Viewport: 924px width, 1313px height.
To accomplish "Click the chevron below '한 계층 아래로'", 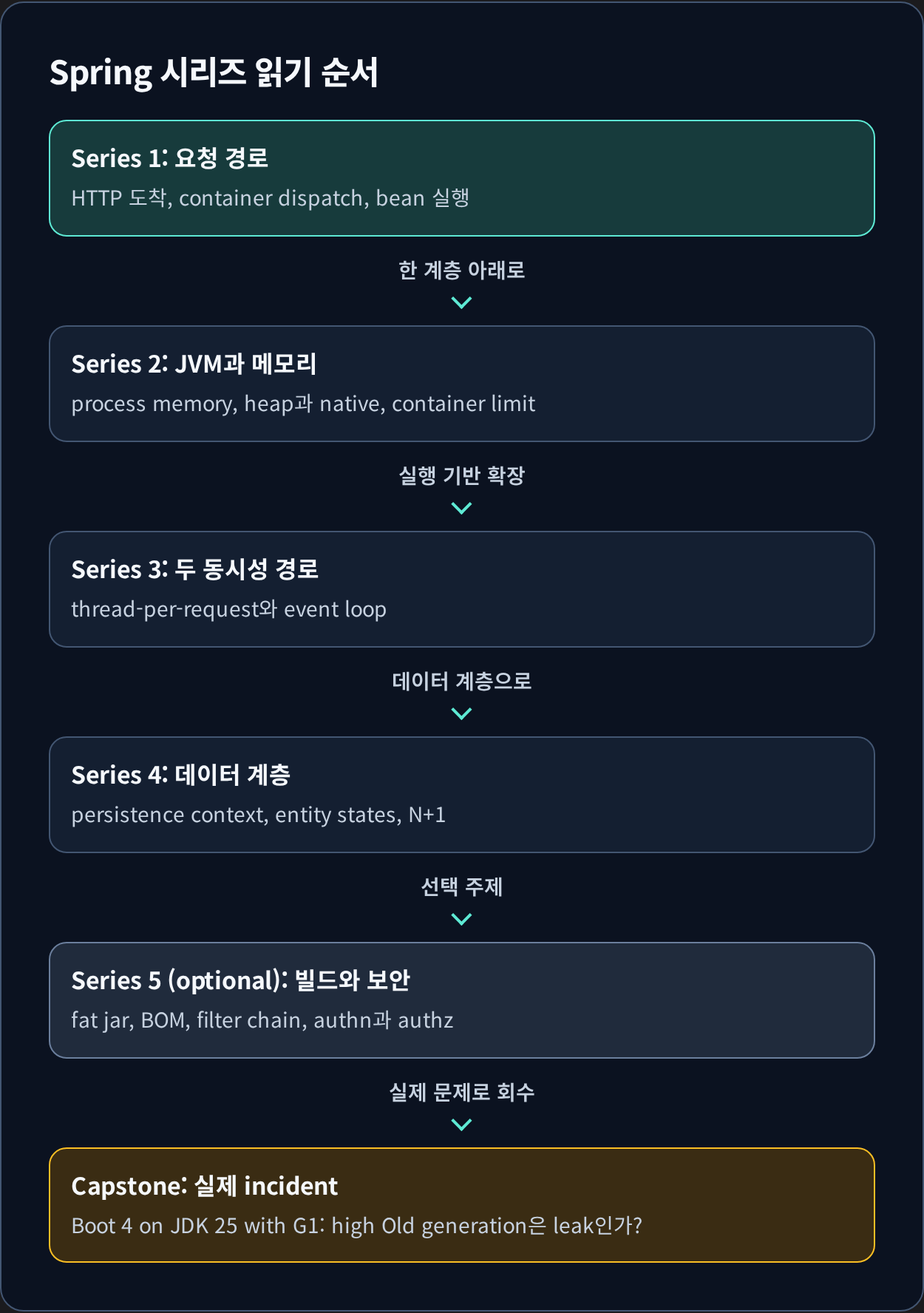I will tap(461, 302).
